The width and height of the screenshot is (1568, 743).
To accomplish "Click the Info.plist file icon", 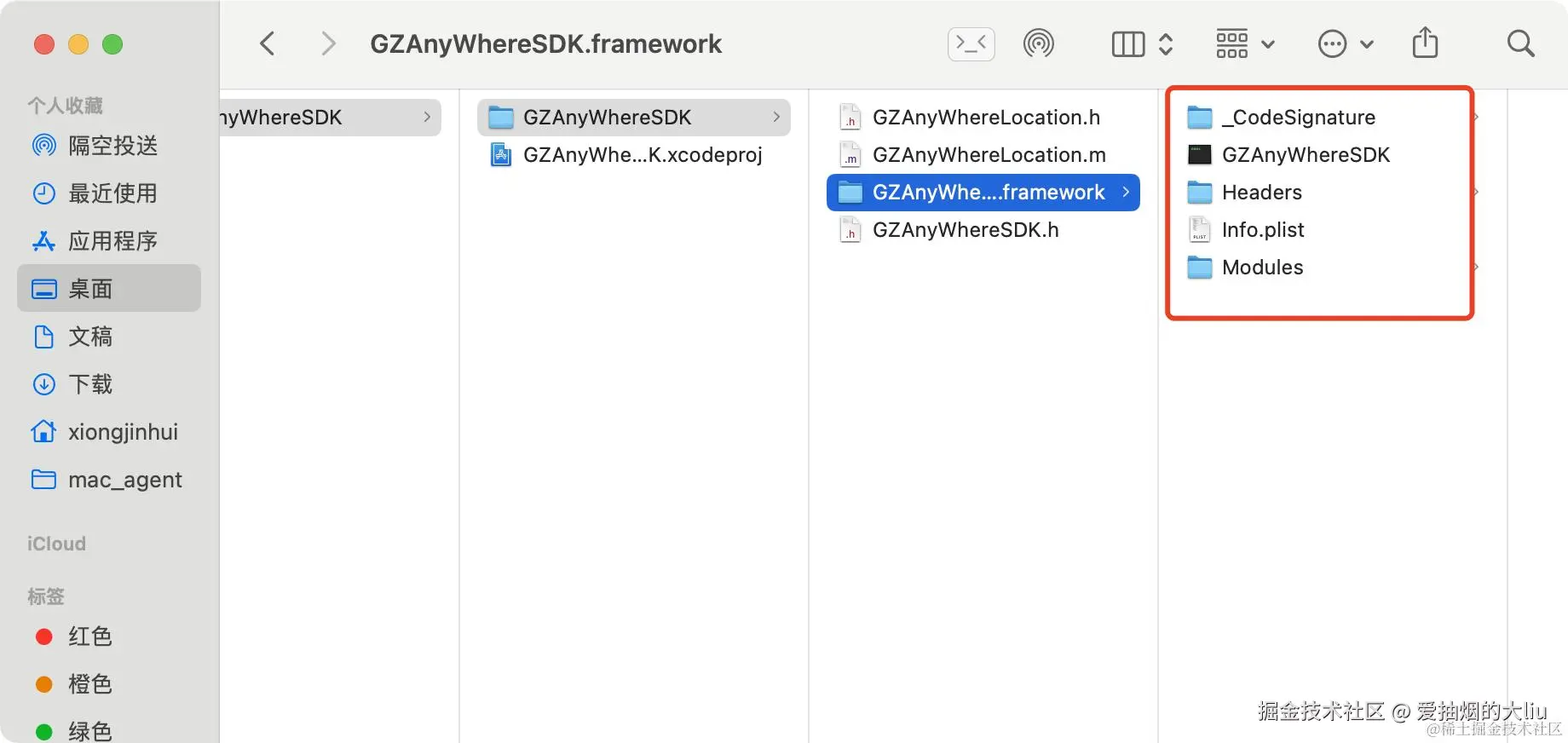I will [1200, 230].
